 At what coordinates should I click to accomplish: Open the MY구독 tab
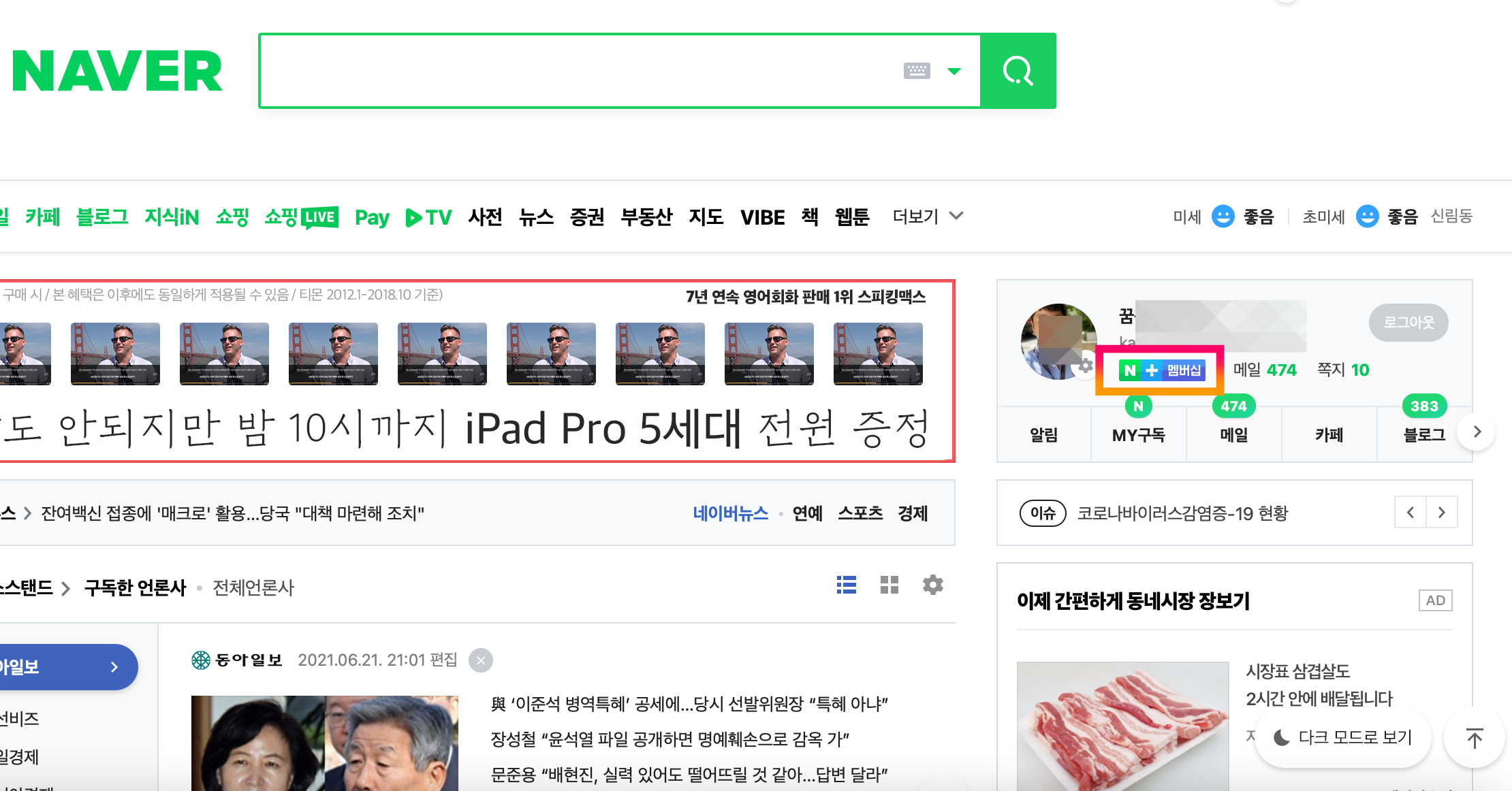point(1139,434)
